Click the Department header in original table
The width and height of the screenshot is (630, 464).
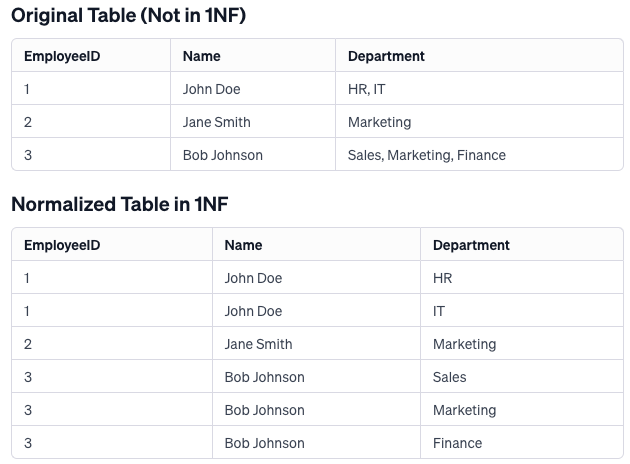point(386,56)
